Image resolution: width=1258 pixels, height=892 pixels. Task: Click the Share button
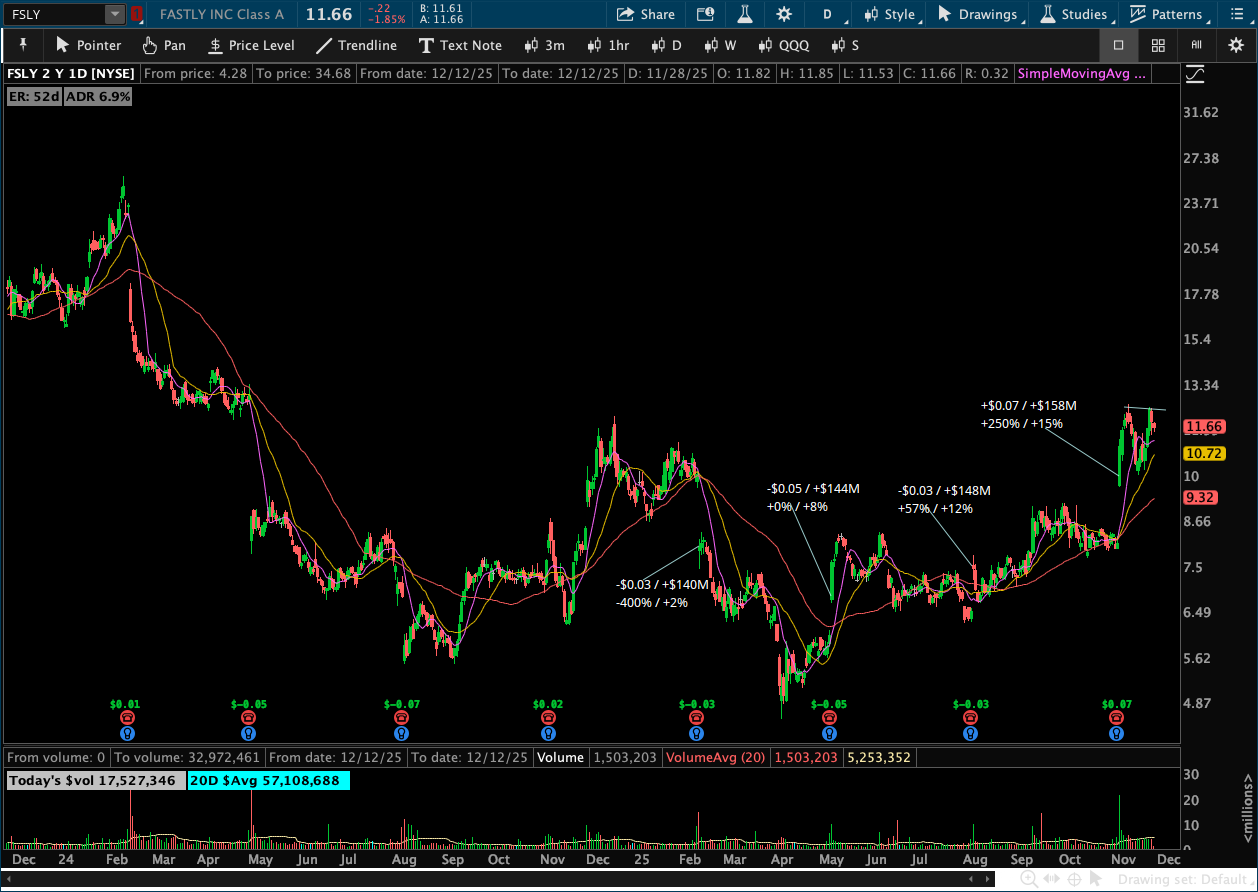point(646,14)
